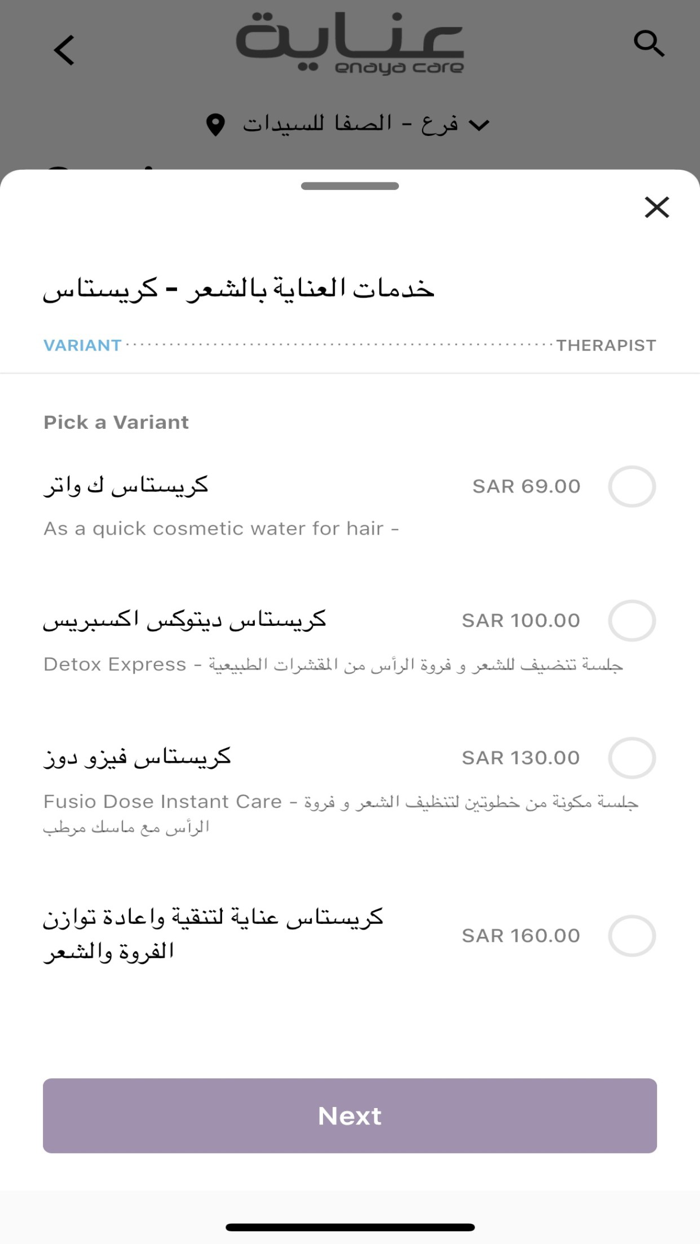Select the Detox Express variant
This screenshot has width=700, height=1244.
click(631, 620)
